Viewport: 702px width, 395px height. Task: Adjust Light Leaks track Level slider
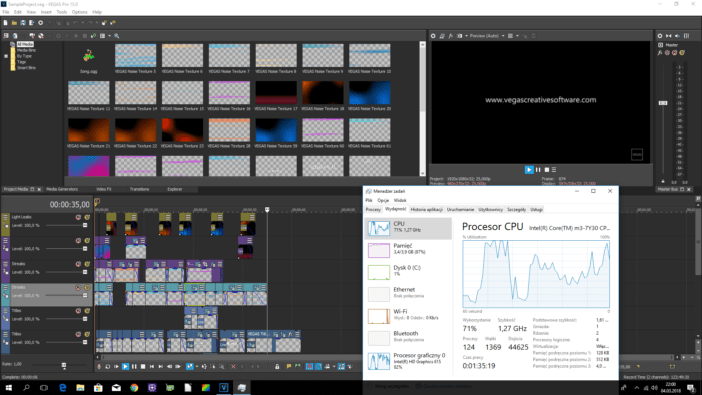point(85,225)
